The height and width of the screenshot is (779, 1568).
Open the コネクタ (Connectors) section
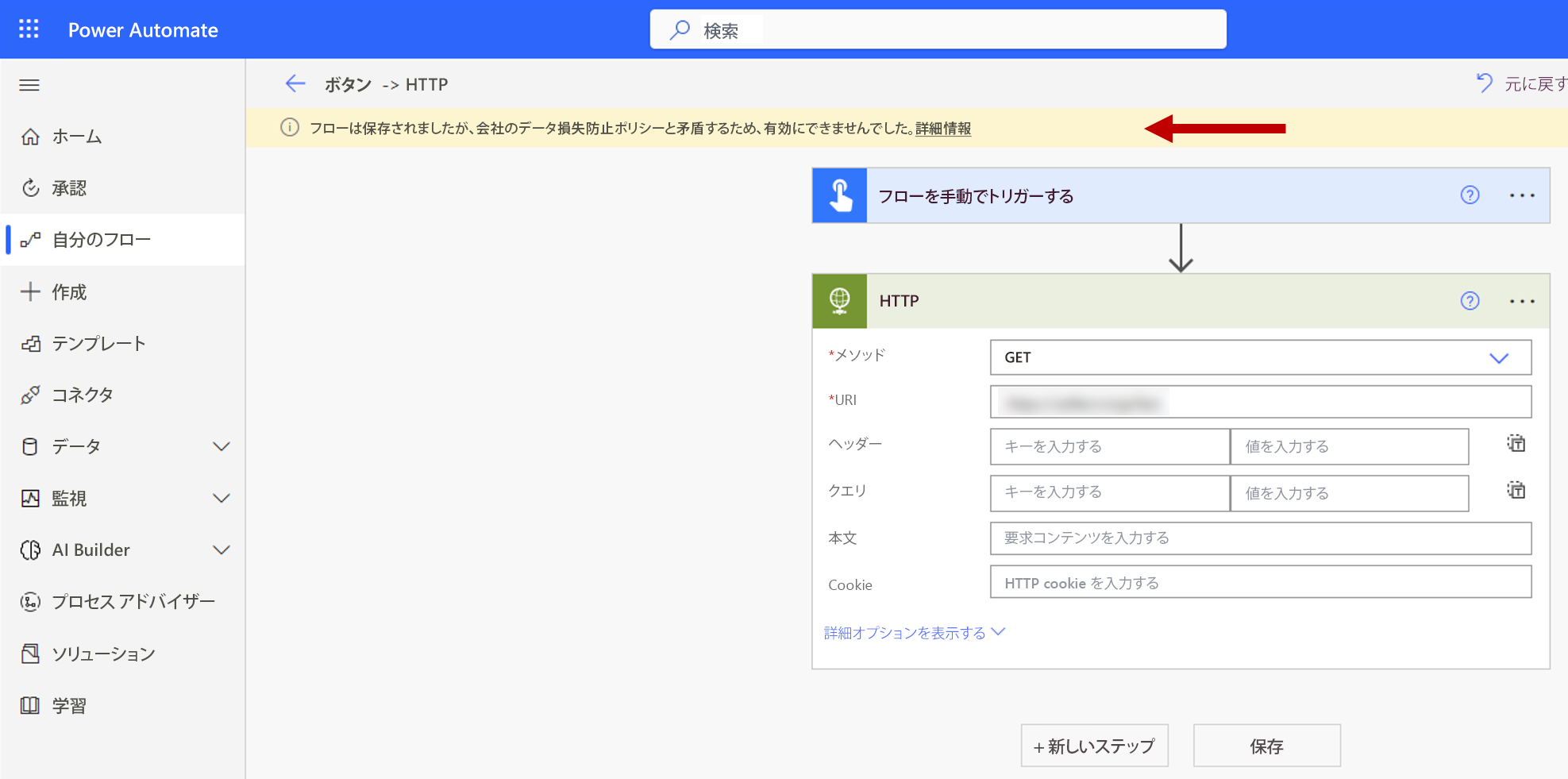pyautogui.click(x=79, y=395)
